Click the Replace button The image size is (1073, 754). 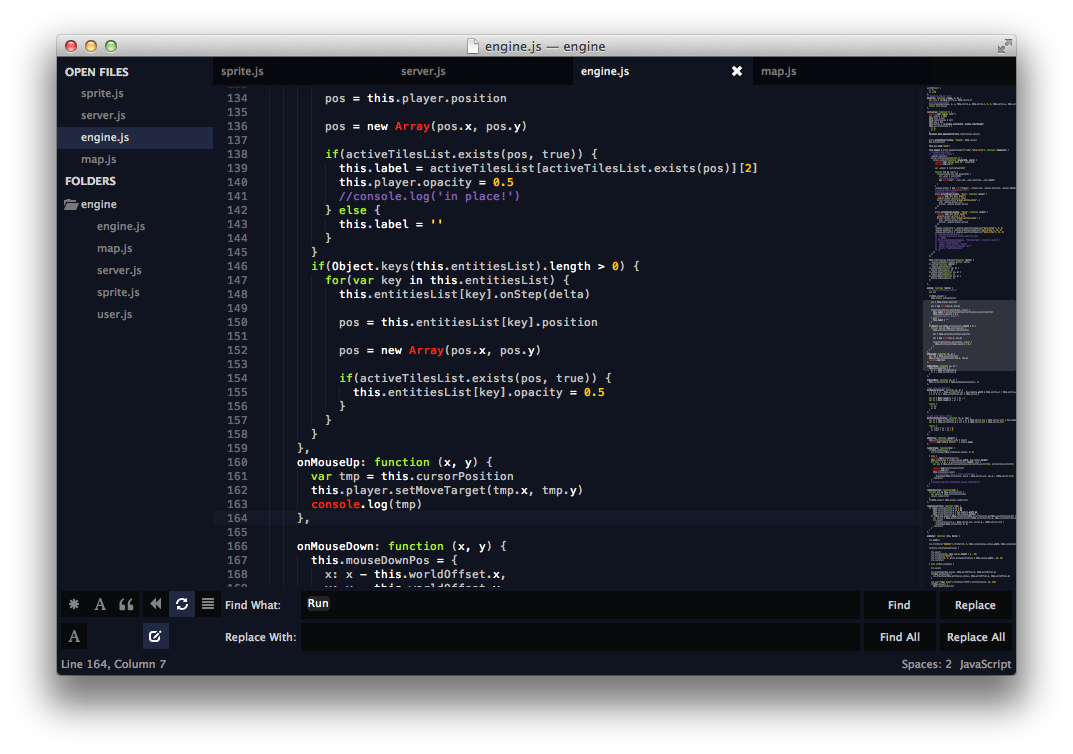tap(974, 605)
